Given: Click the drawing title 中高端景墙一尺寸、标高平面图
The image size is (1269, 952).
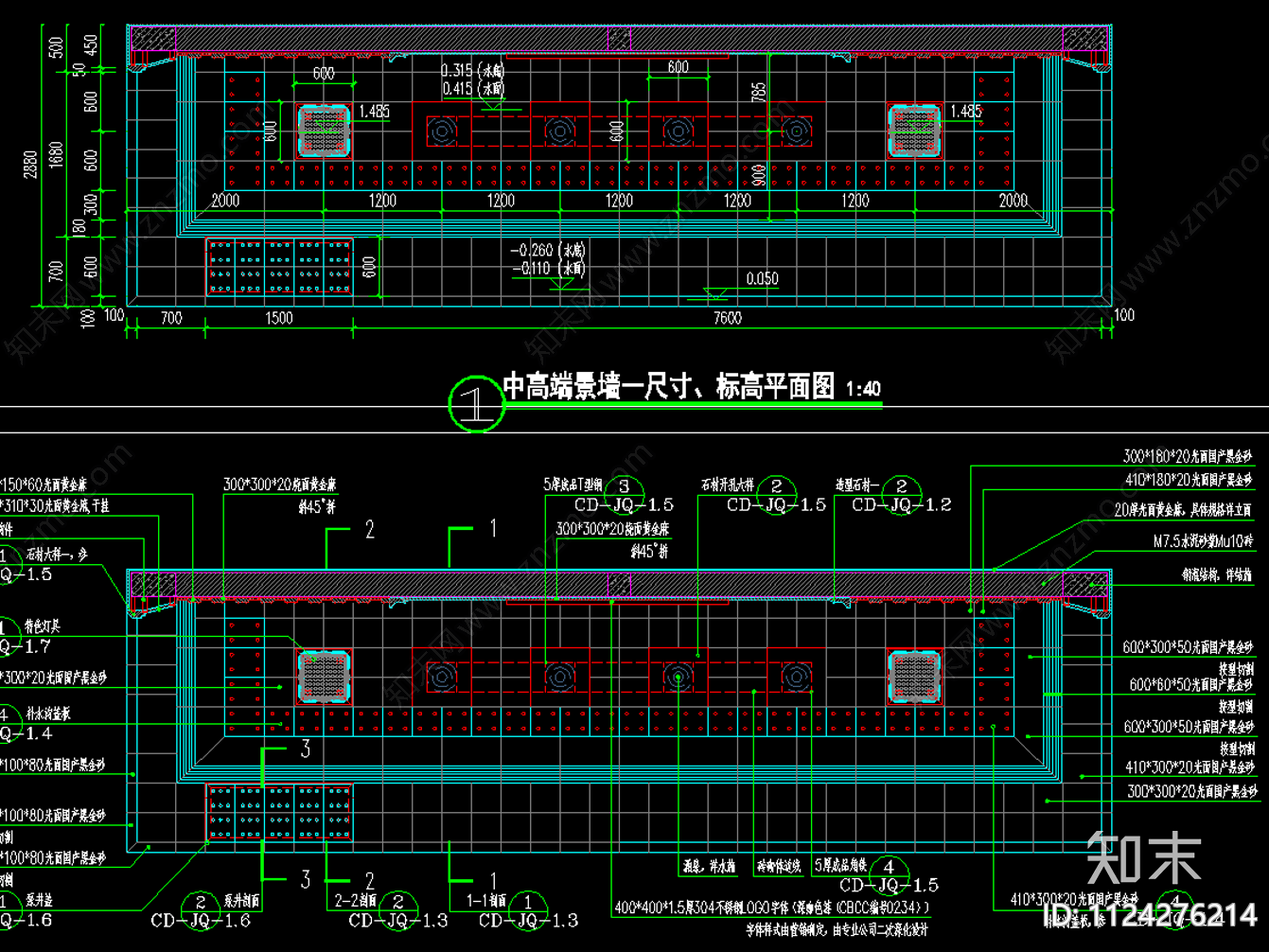Looking at the screenshot, I should tap(669, 386).
